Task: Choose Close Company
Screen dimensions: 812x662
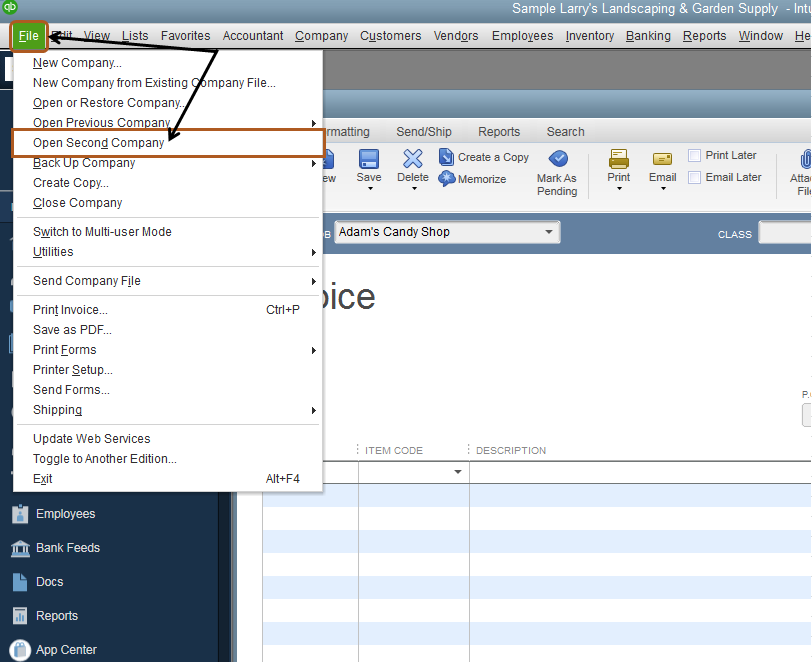Action: coord(167,203)
